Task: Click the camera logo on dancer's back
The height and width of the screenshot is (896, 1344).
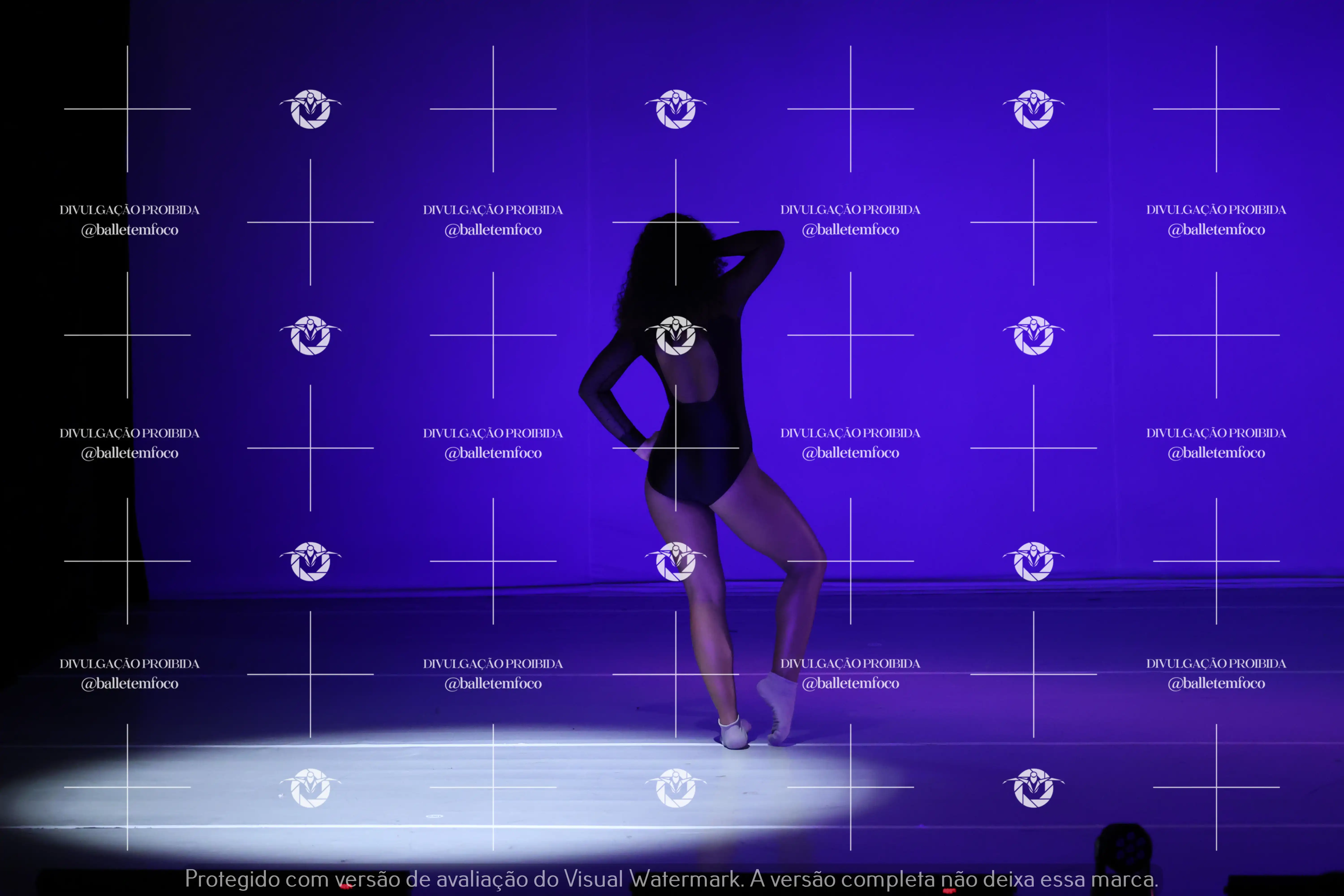Action: [675, 335]
